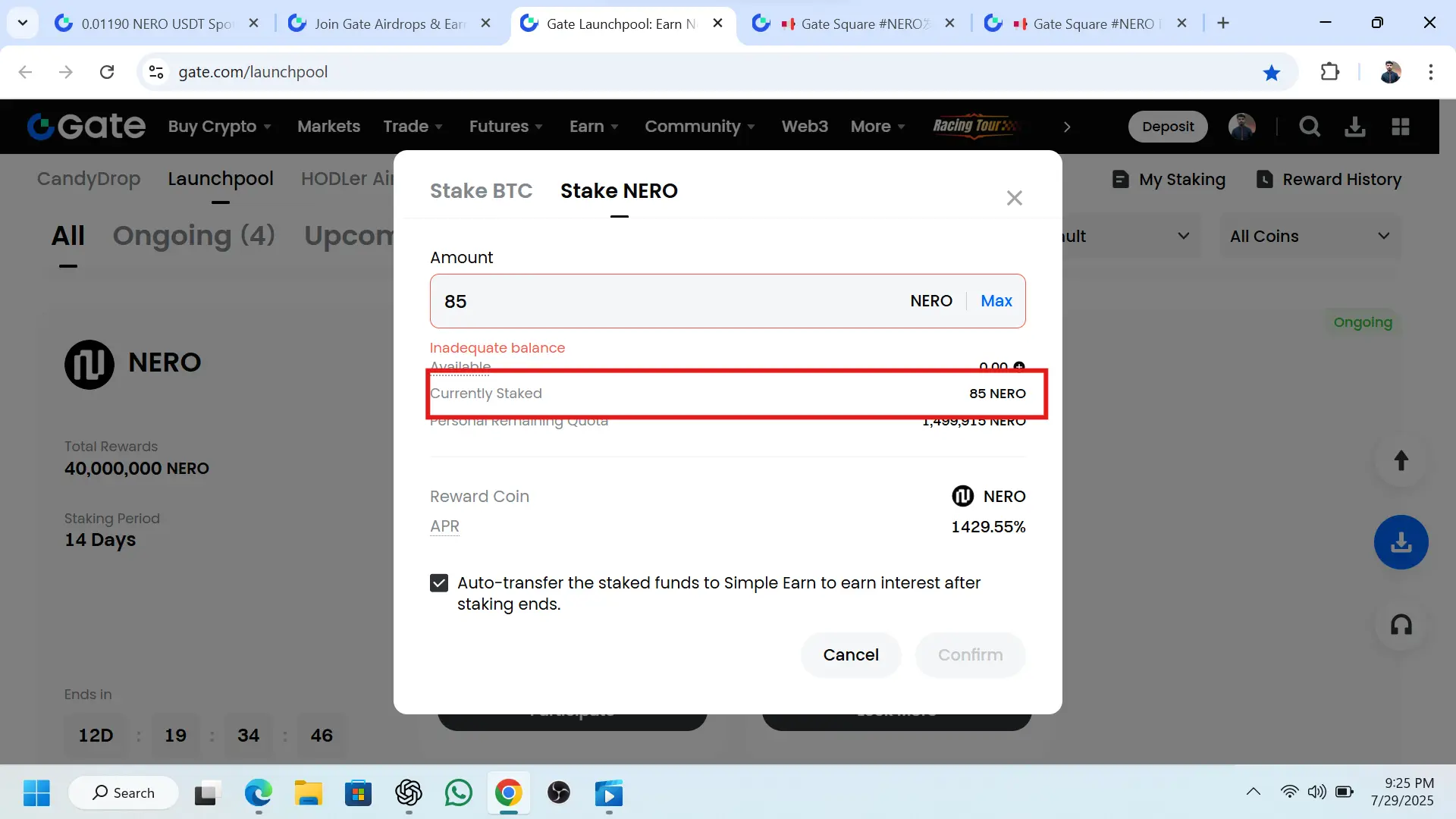Click the APR label with dotted underline
Image resolution: width=1456 pixels, height=819 pixels.
click(x=444, y=526)
